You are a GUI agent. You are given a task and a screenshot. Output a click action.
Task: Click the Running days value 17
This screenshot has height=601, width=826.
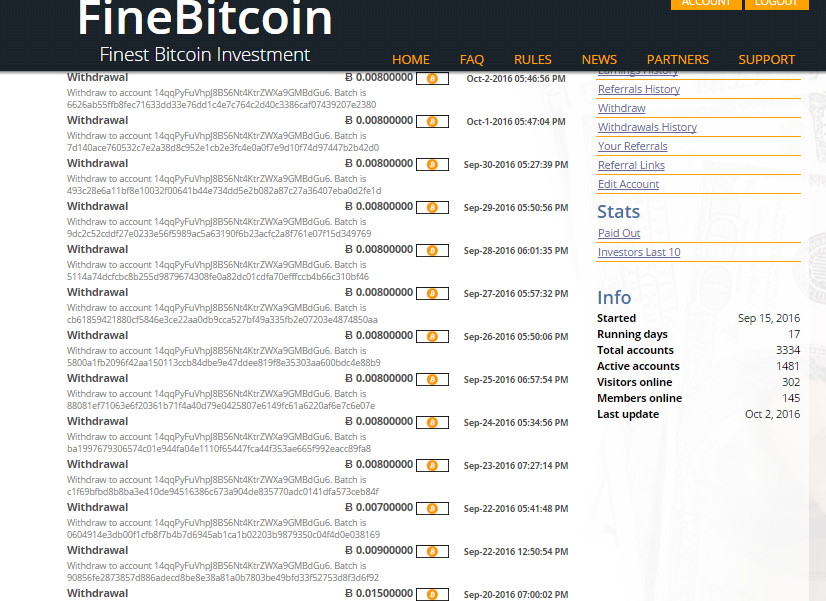click(794, 334)
